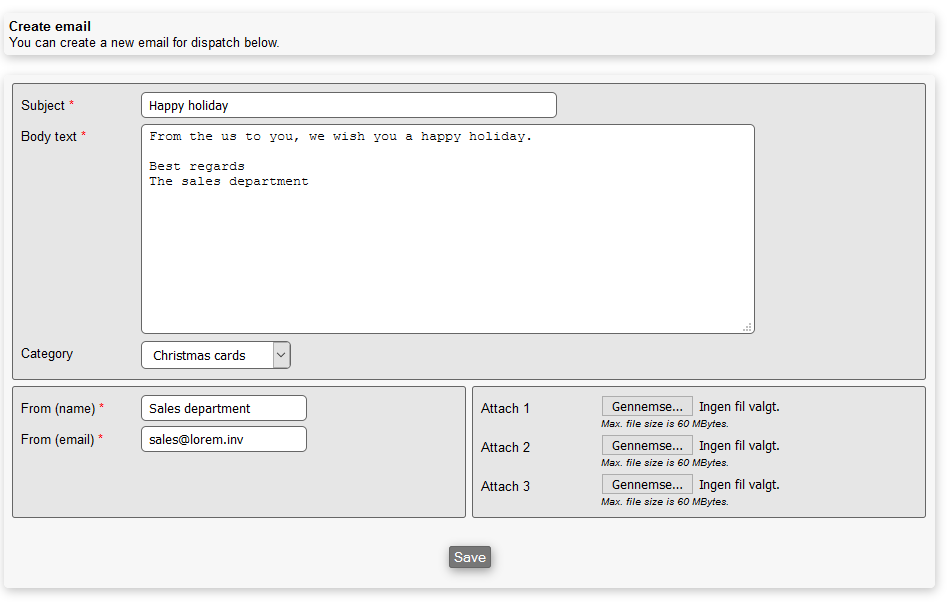Grab the body text area resize handle

[747, 327]
